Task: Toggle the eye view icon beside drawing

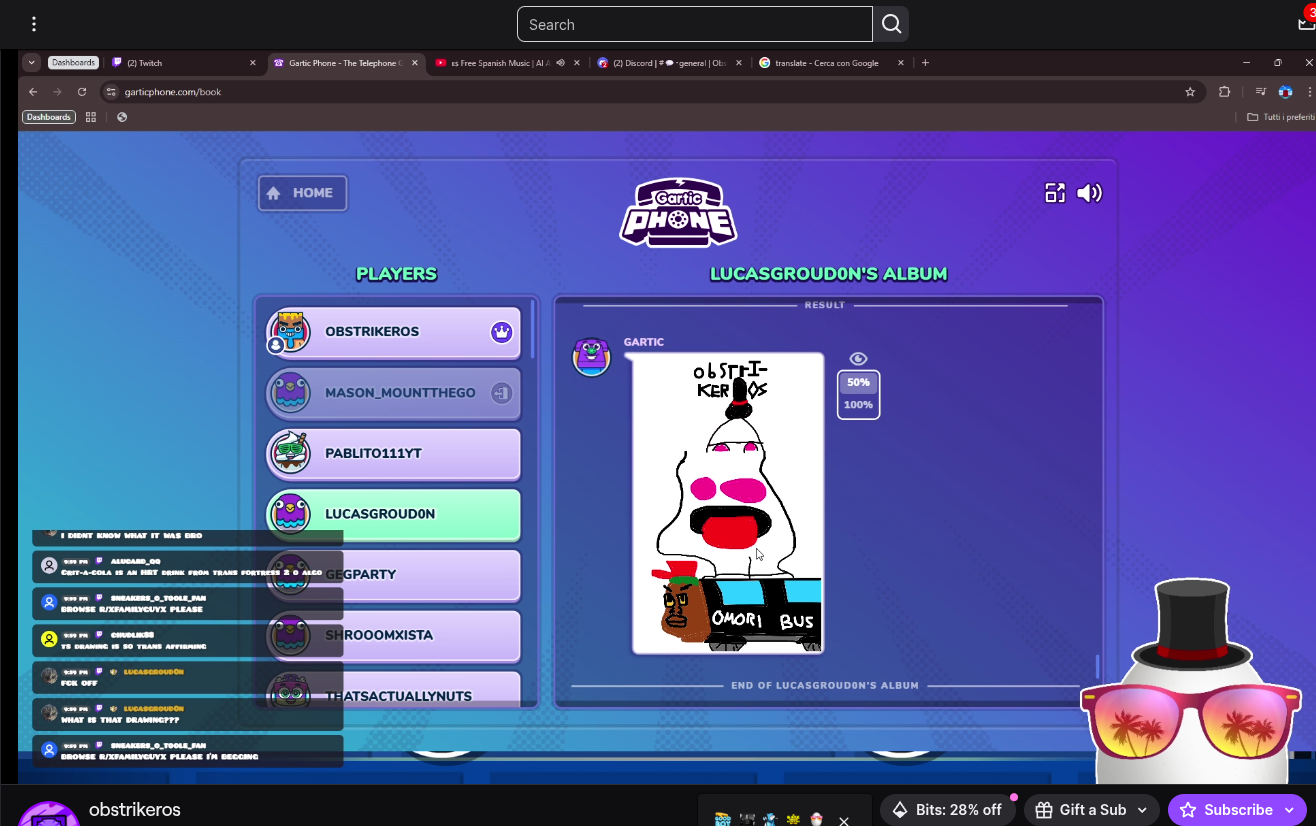Action: (858, 359)
